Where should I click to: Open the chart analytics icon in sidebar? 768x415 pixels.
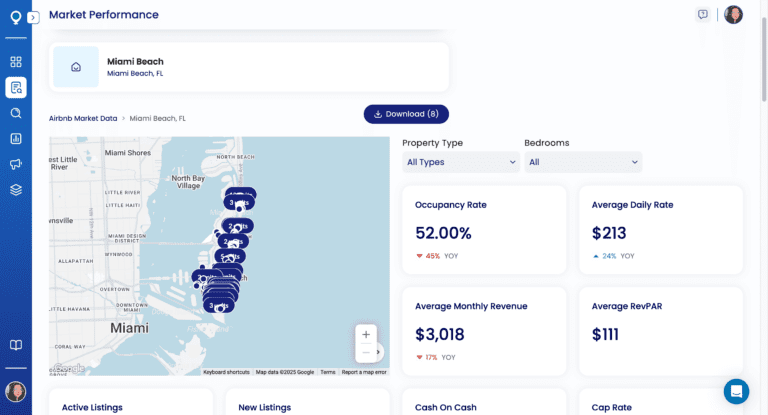(x=16, y=138)
